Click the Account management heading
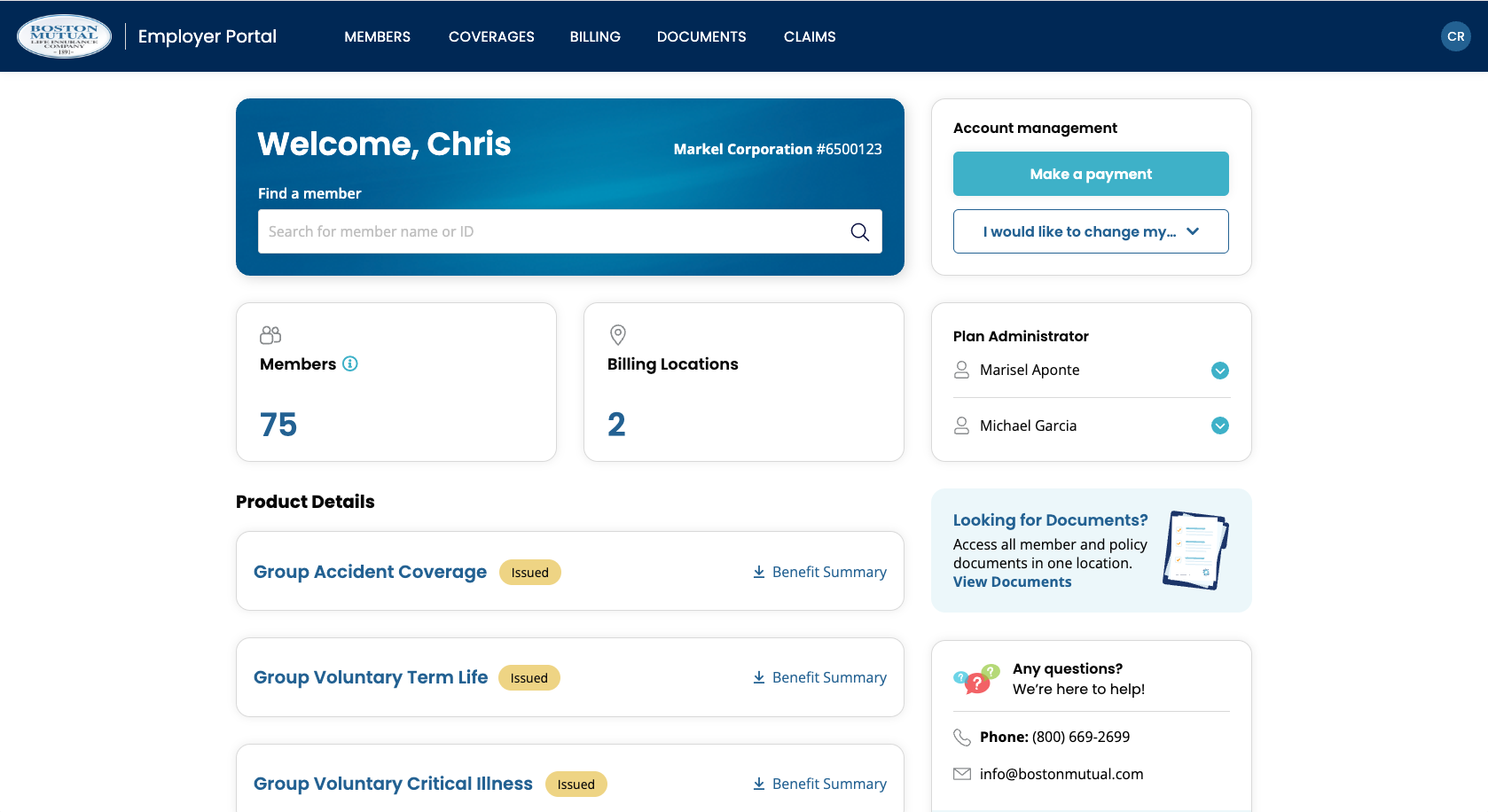 tap(1035, 128)
